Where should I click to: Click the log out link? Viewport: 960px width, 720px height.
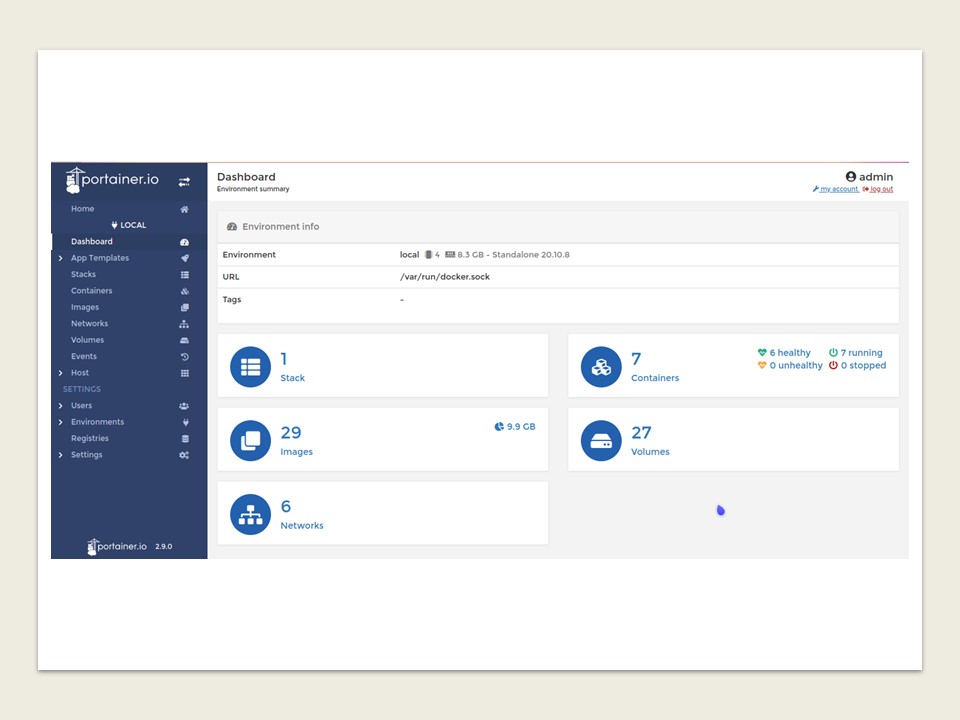pyautogui.click(x=880, y=189)
